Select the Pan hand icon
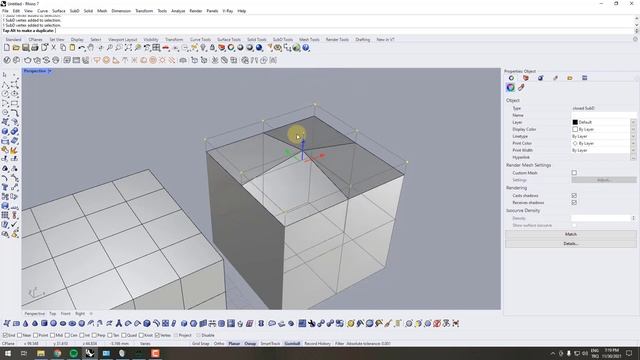This screenshot has height=360, width=640. 91,48
